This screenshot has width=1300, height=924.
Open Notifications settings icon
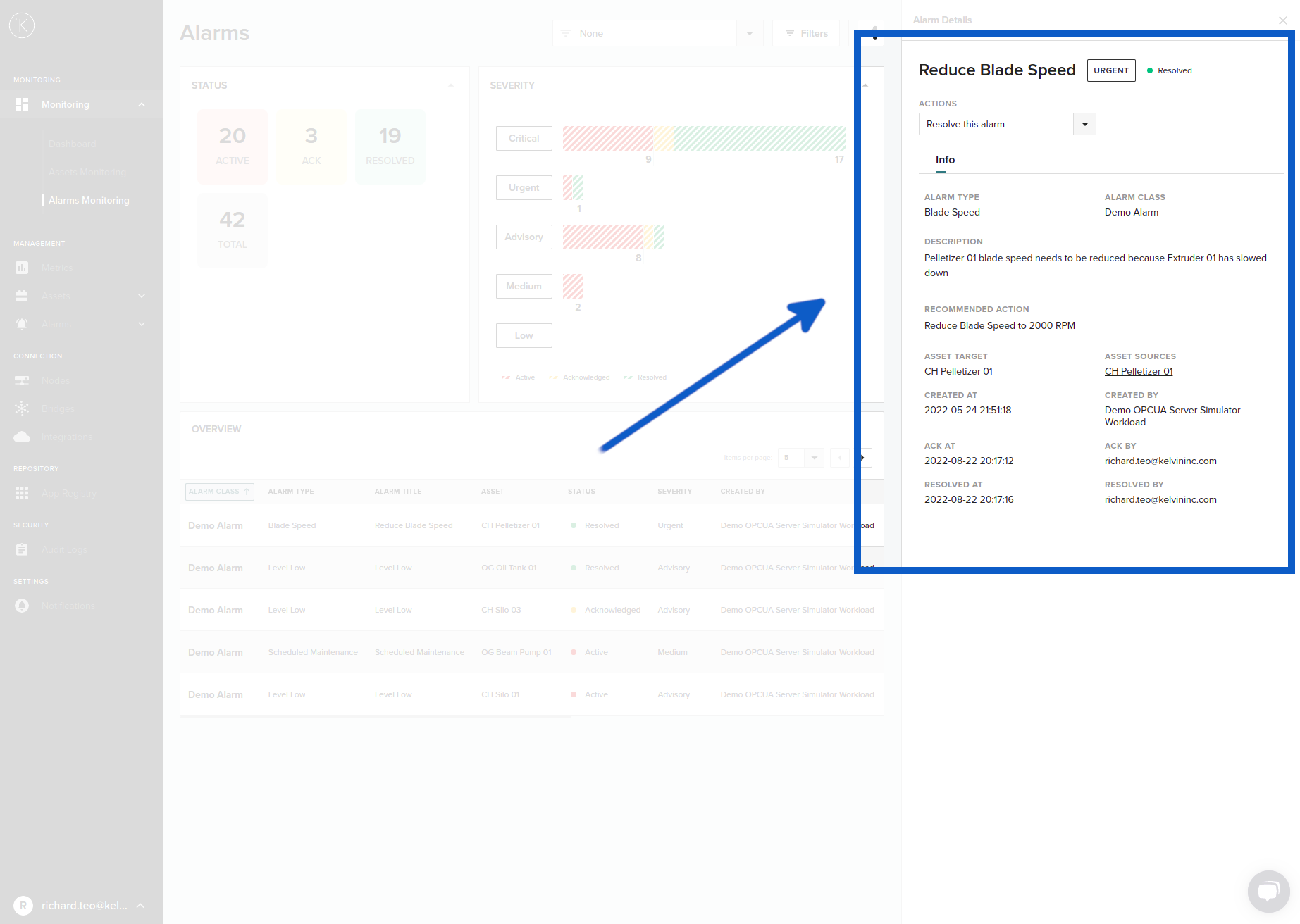(x=22, y=606)
